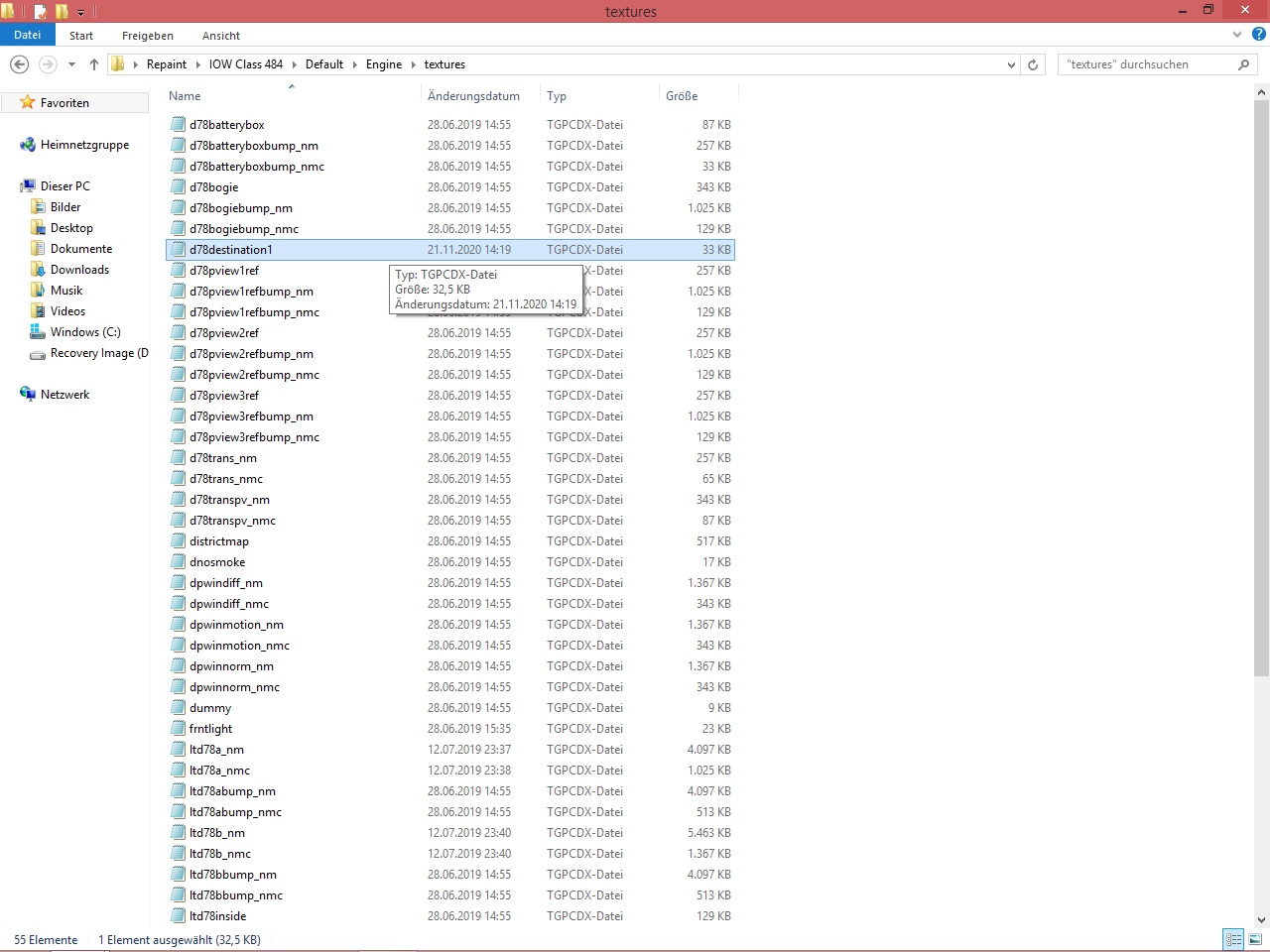
Task: Navigate to Repaint in the address bar
Action: coord(167,64)
